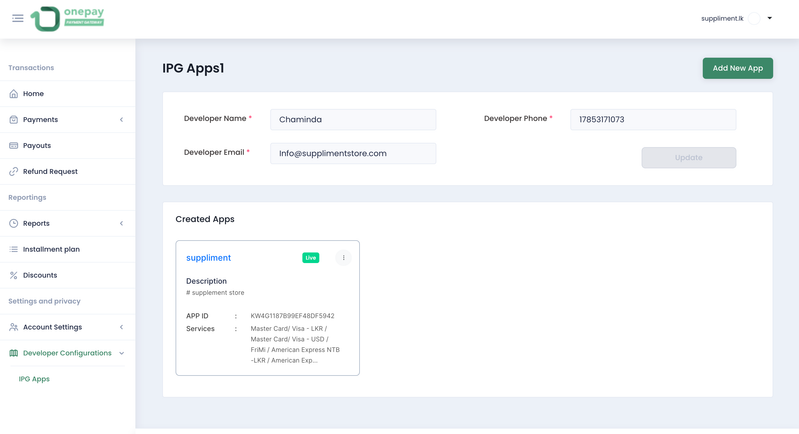This screenshot has width=799, height=434.
Task: Click the user avatar circle
Action: (x=755, y=18)
